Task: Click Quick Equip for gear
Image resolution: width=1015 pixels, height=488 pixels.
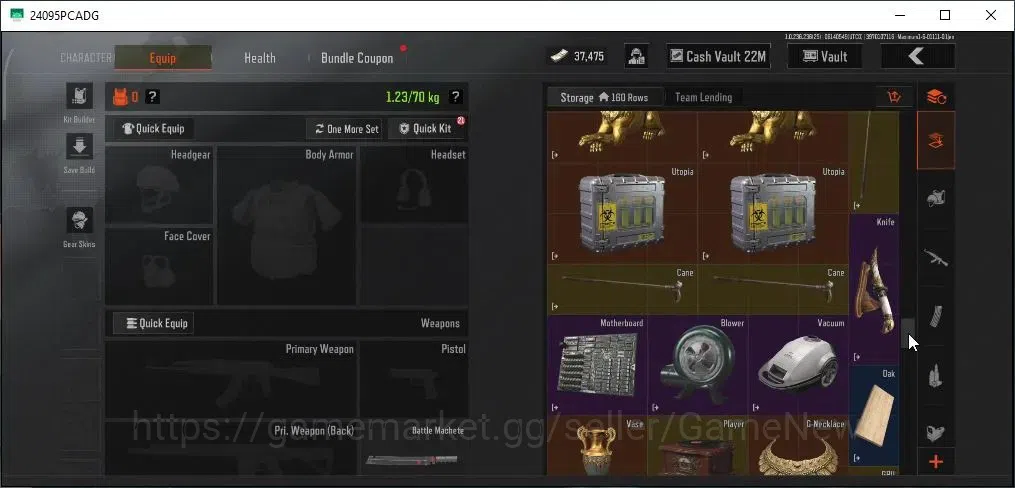Action: [154, 128]
